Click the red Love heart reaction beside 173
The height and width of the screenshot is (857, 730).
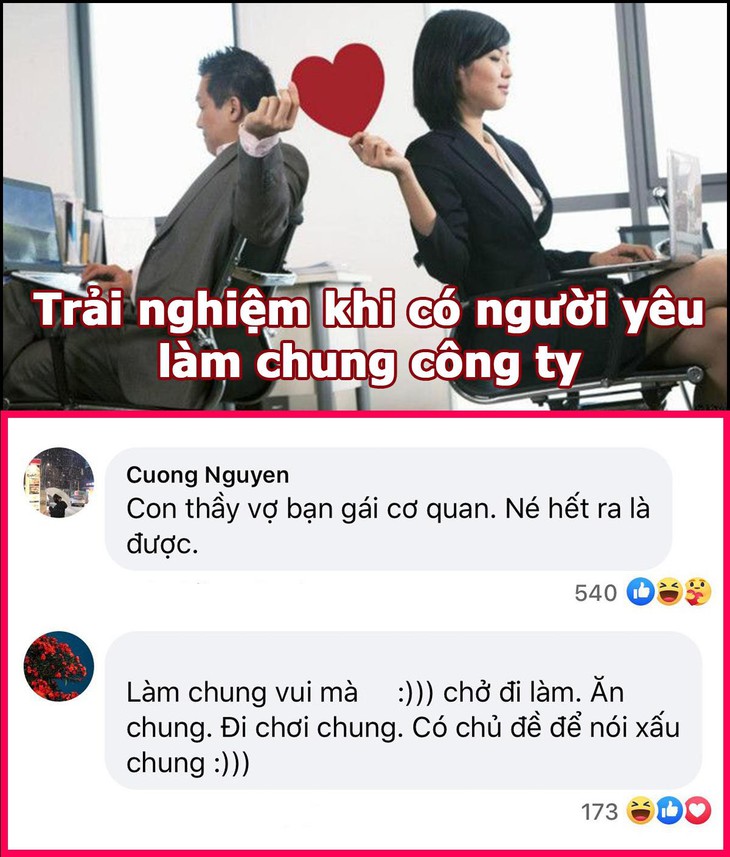coord(698,810)
